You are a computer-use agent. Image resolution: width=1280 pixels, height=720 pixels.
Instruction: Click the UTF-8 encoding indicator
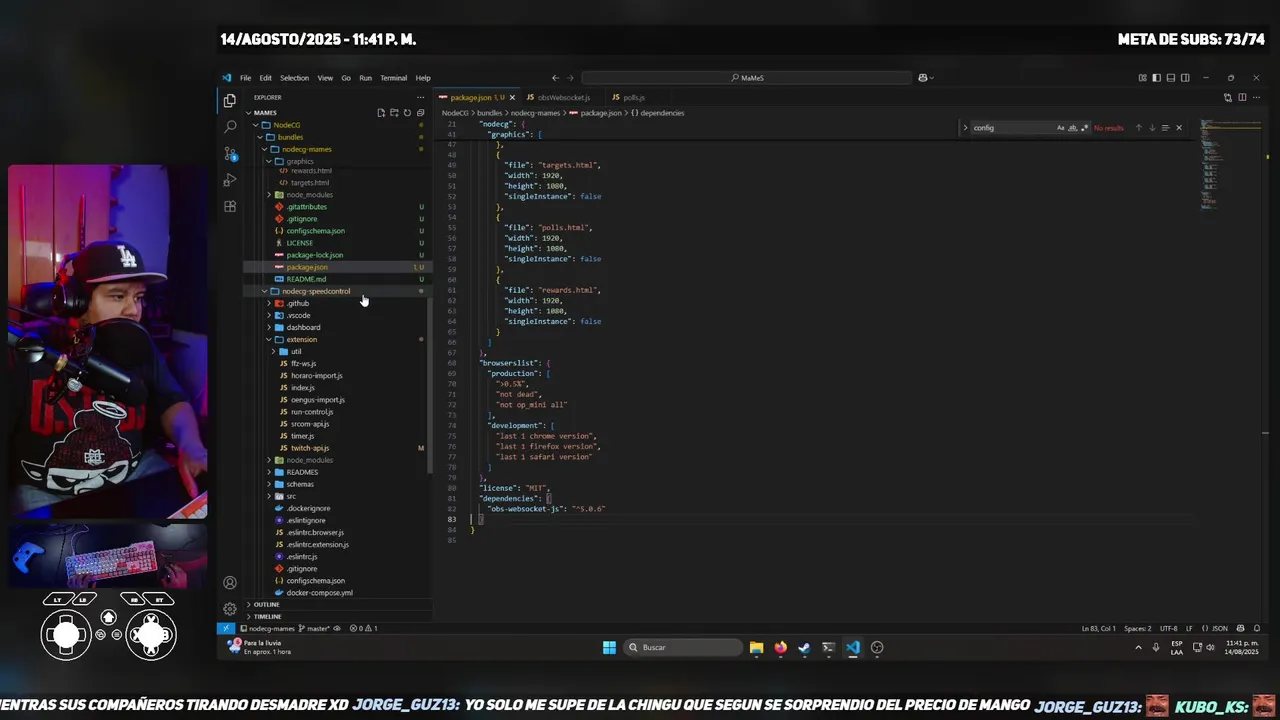(1169, 628)
